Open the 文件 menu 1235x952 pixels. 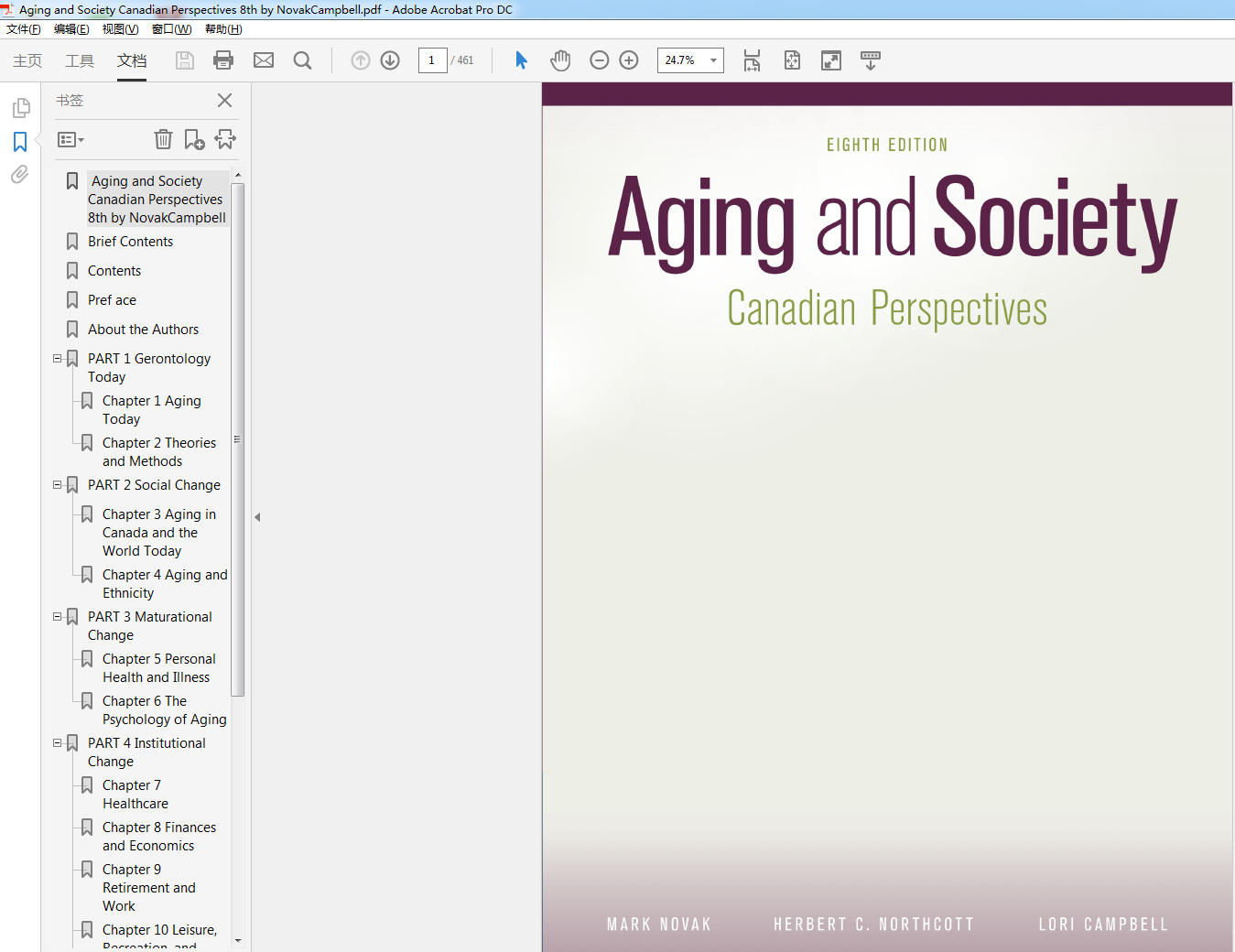click(x=24, y=29)
